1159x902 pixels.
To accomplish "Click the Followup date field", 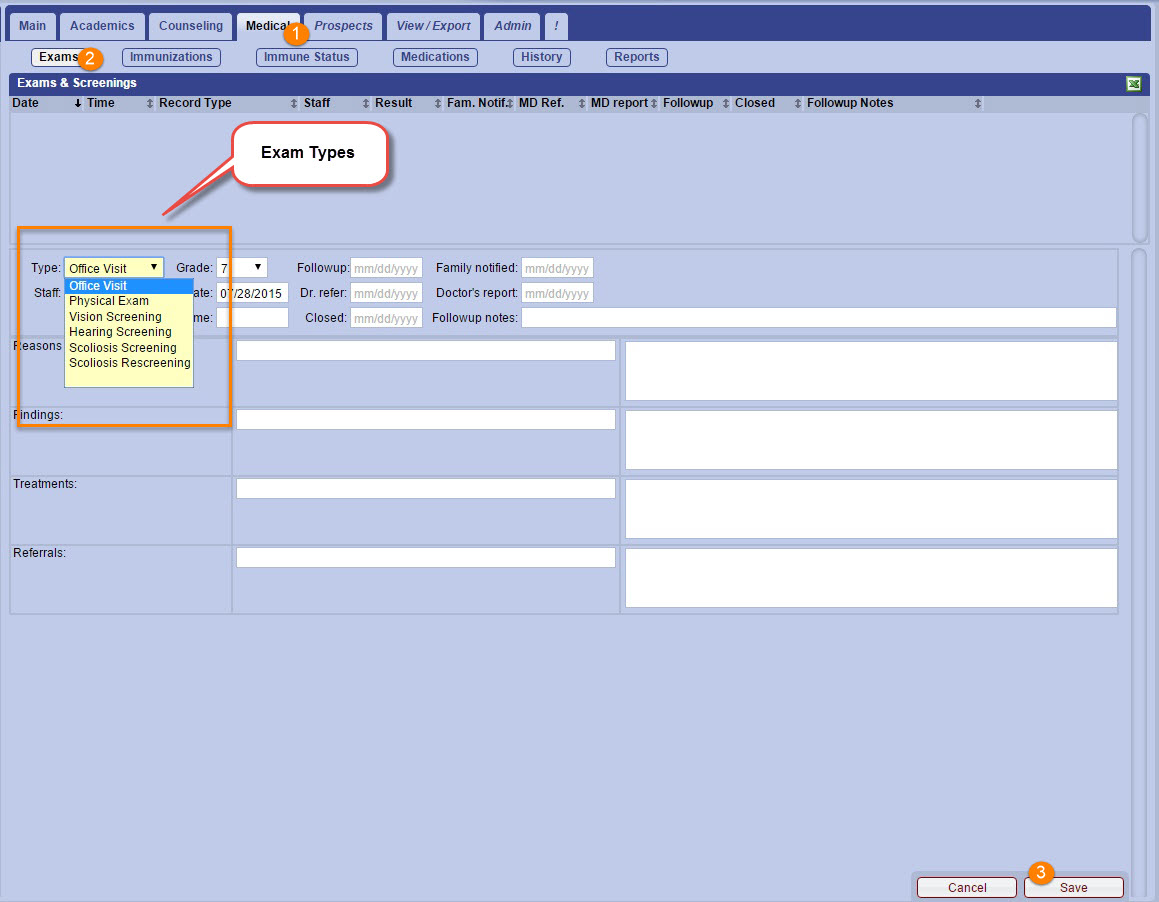I will pyautogui.click(x=386, y=268).
